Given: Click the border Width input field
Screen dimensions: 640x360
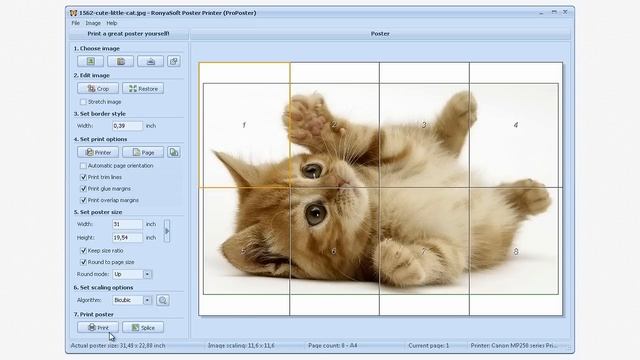Looking at the screenshot, I should [127, 126].
